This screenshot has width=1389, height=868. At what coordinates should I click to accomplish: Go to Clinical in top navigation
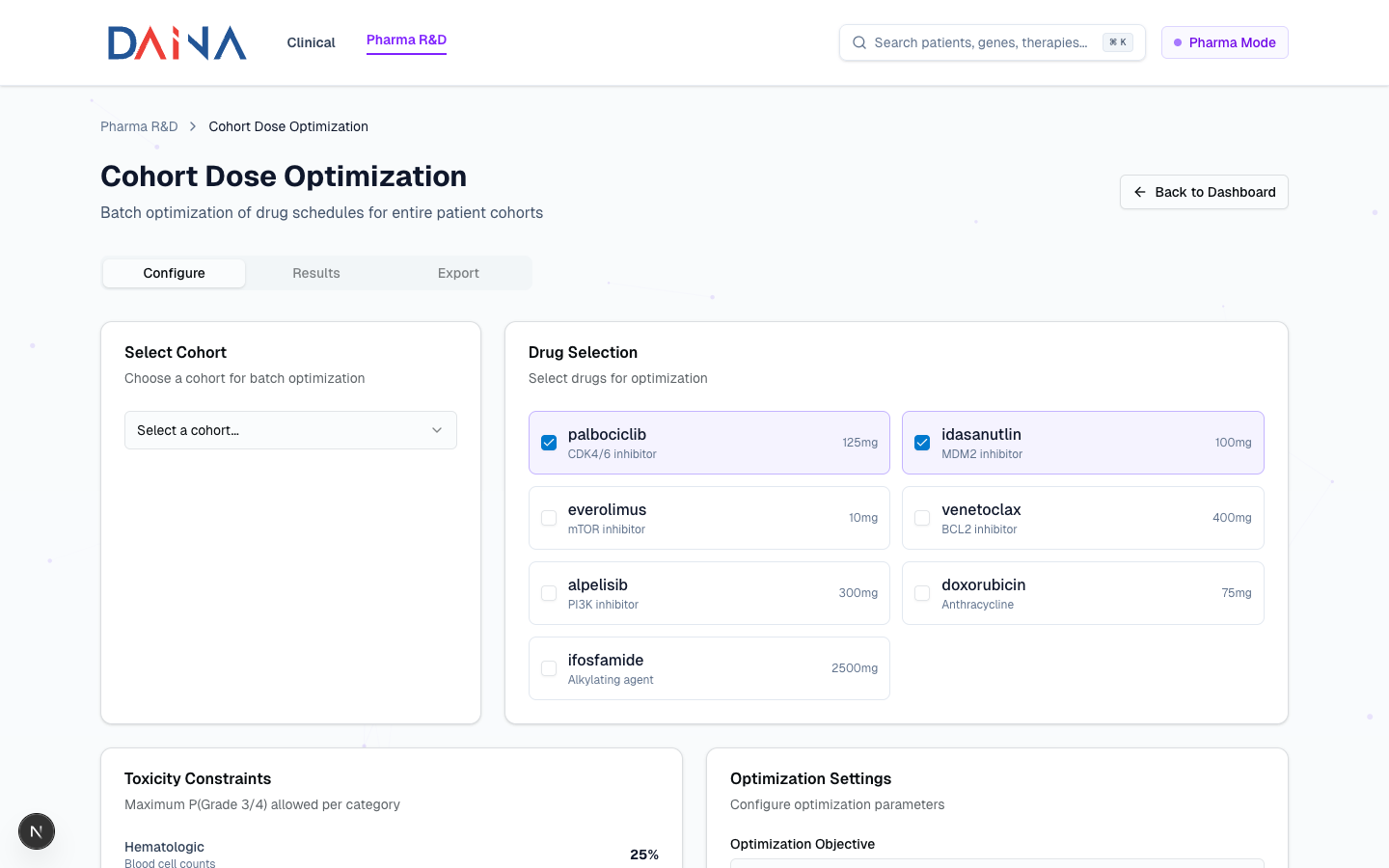point(311,42)
